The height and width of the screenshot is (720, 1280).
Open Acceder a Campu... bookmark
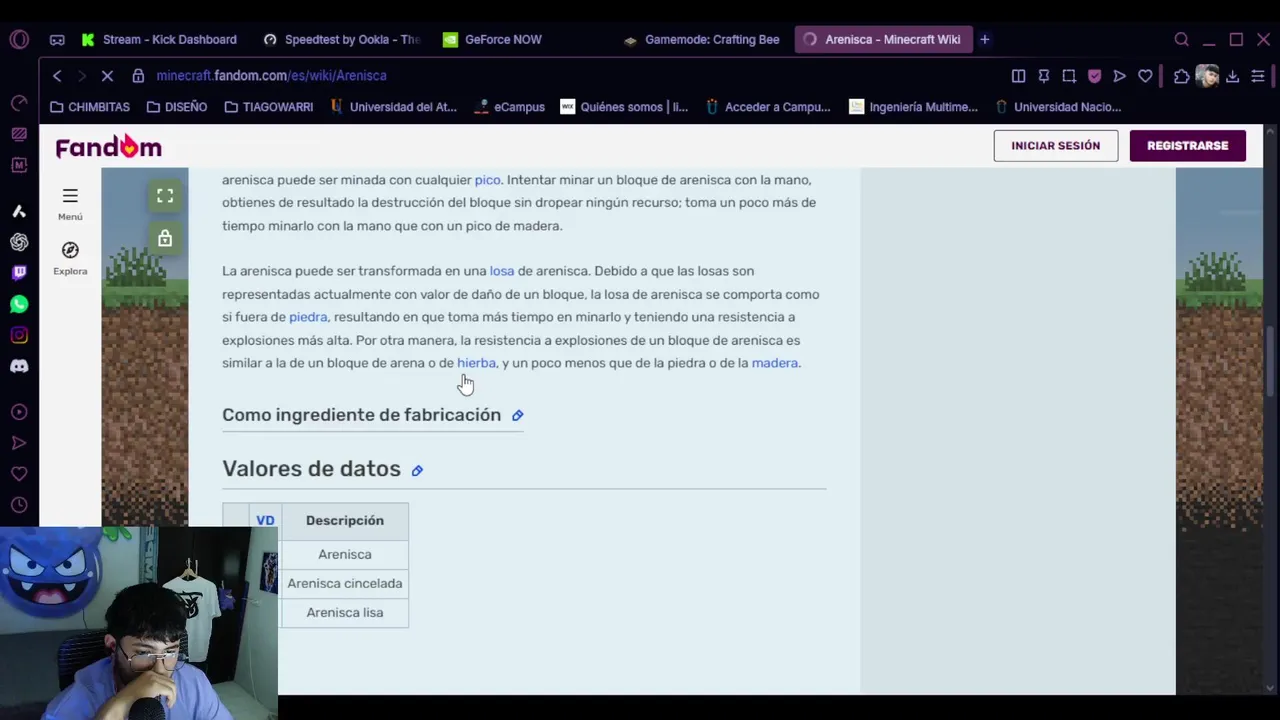[768, 107]
